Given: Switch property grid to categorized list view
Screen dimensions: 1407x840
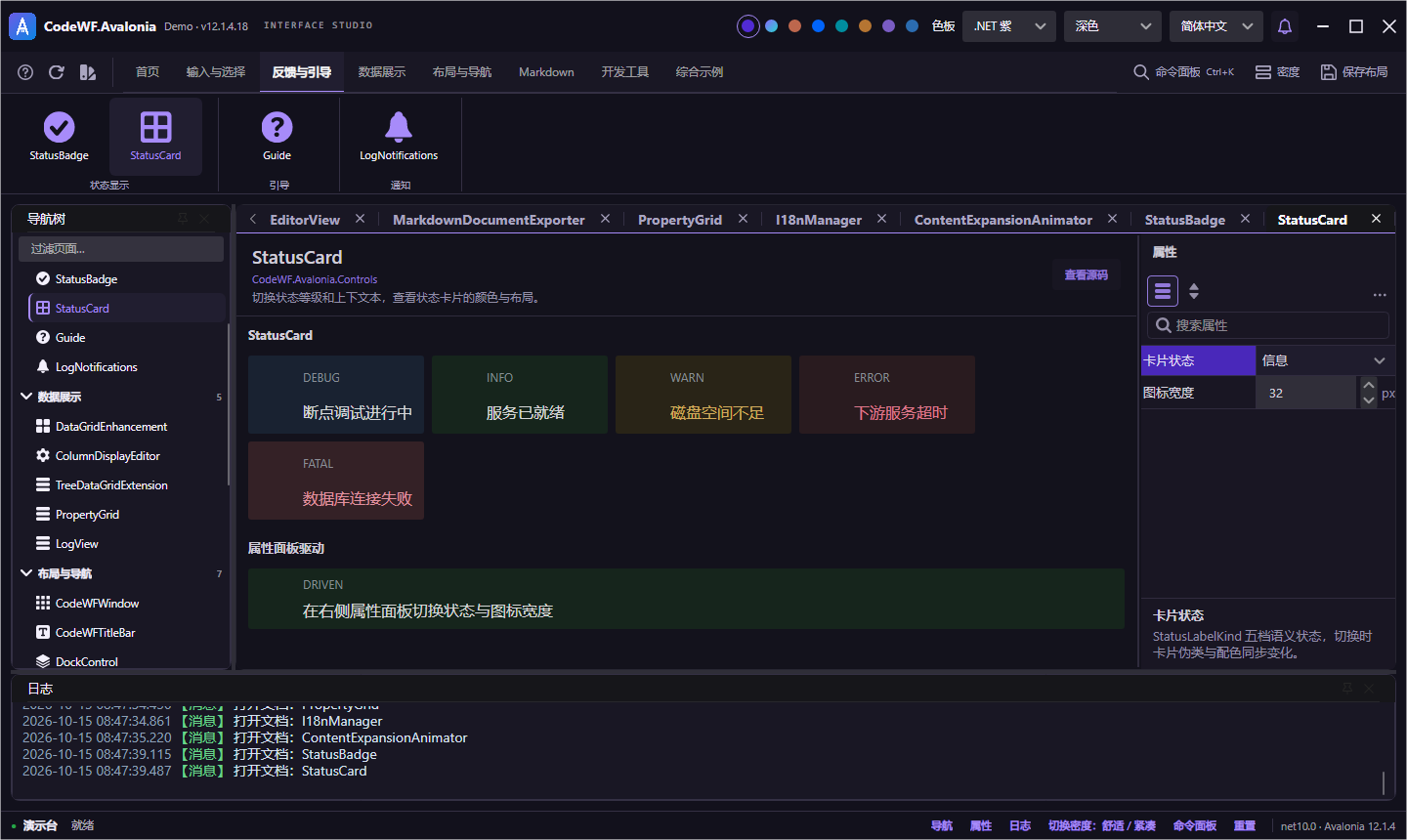Looking at the screenshot, I should pyautogui.click(x=1163, y=291).
